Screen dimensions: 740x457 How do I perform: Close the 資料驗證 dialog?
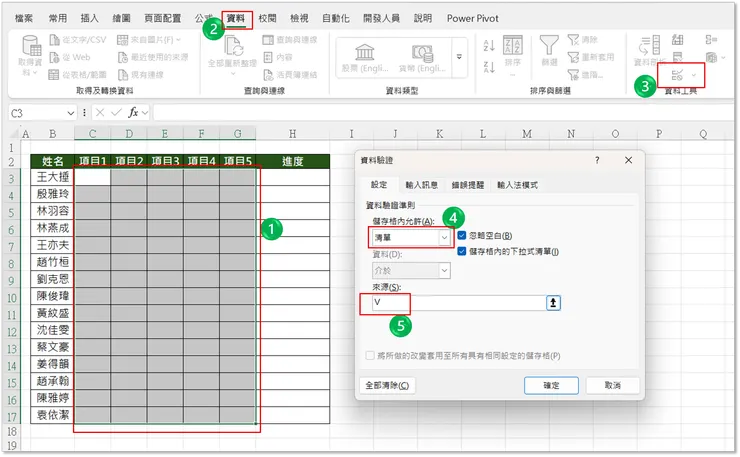point(628,160)
